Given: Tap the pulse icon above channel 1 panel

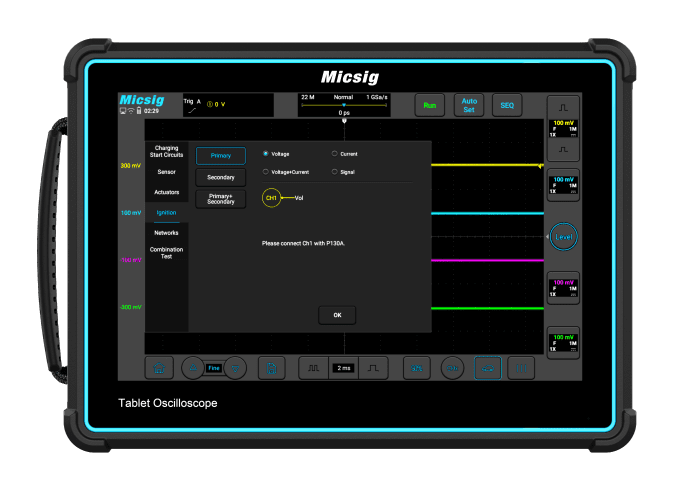Looking at the screenshot, I should click(563, 106).
